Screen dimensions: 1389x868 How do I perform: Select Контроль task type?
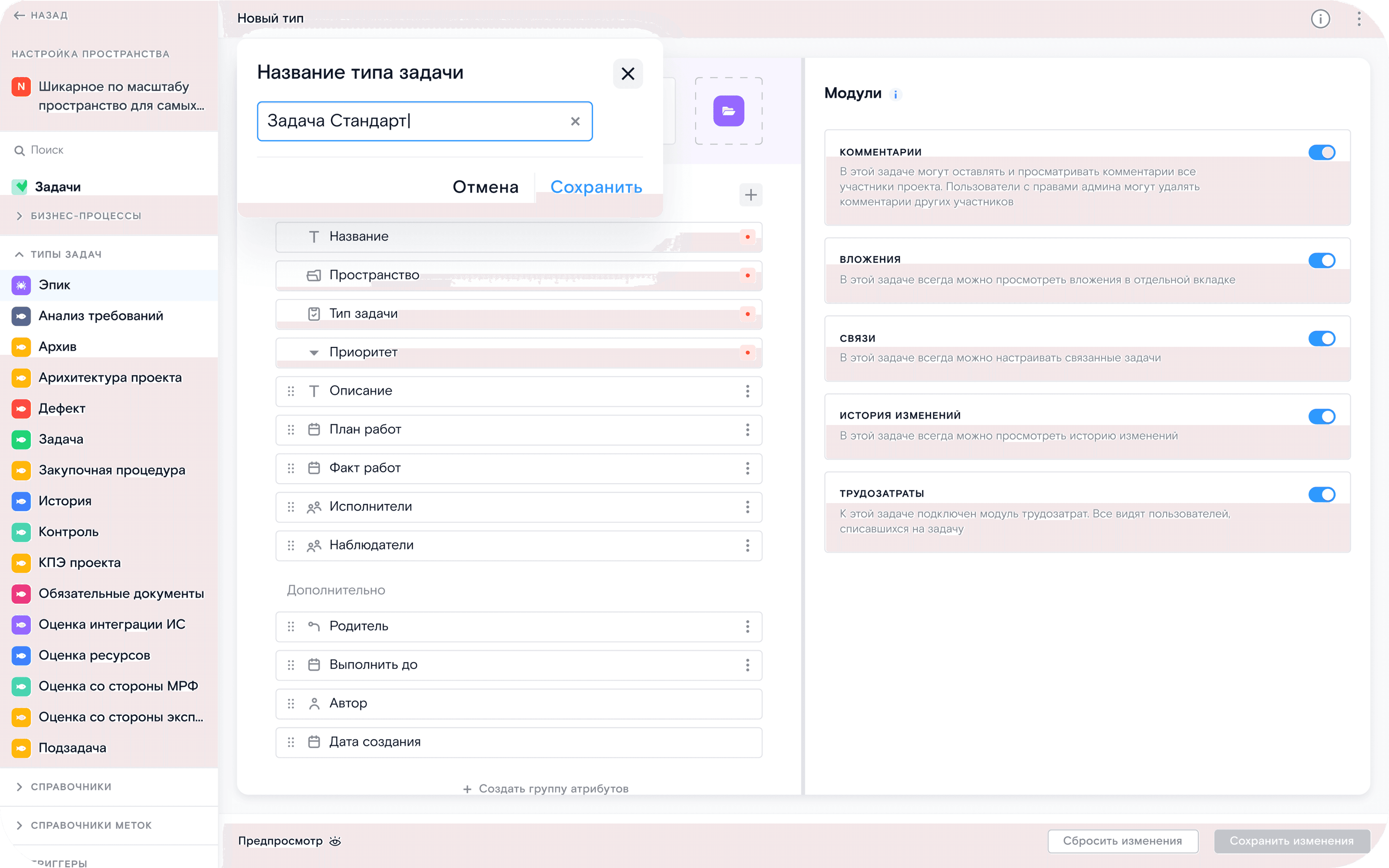coord(109,532)
